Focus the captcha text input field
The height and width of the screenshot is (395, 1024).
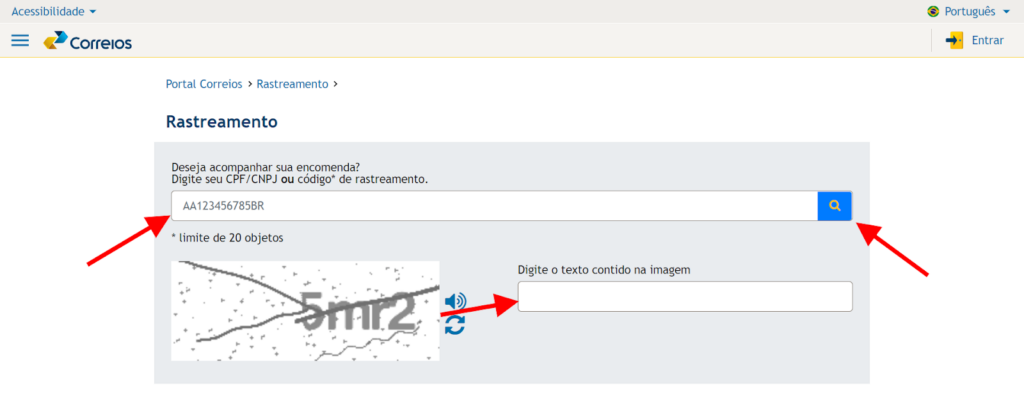coord(685,296)
